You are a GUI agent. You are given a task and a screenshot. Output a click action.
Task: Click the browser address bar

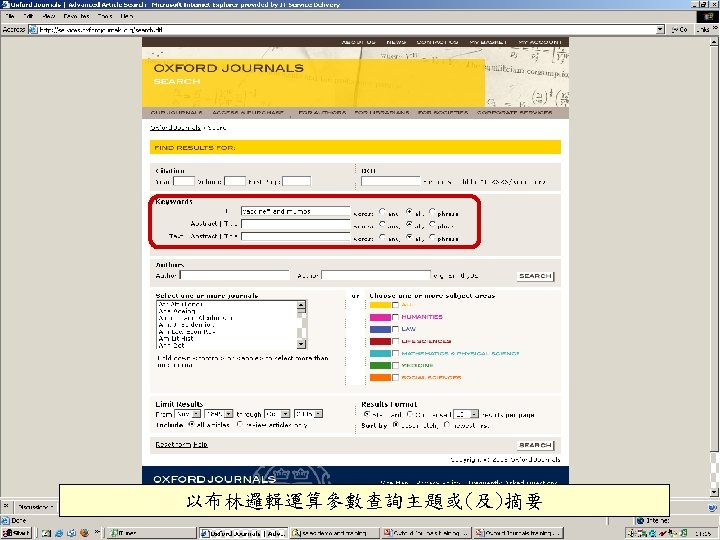coord(347,29)
